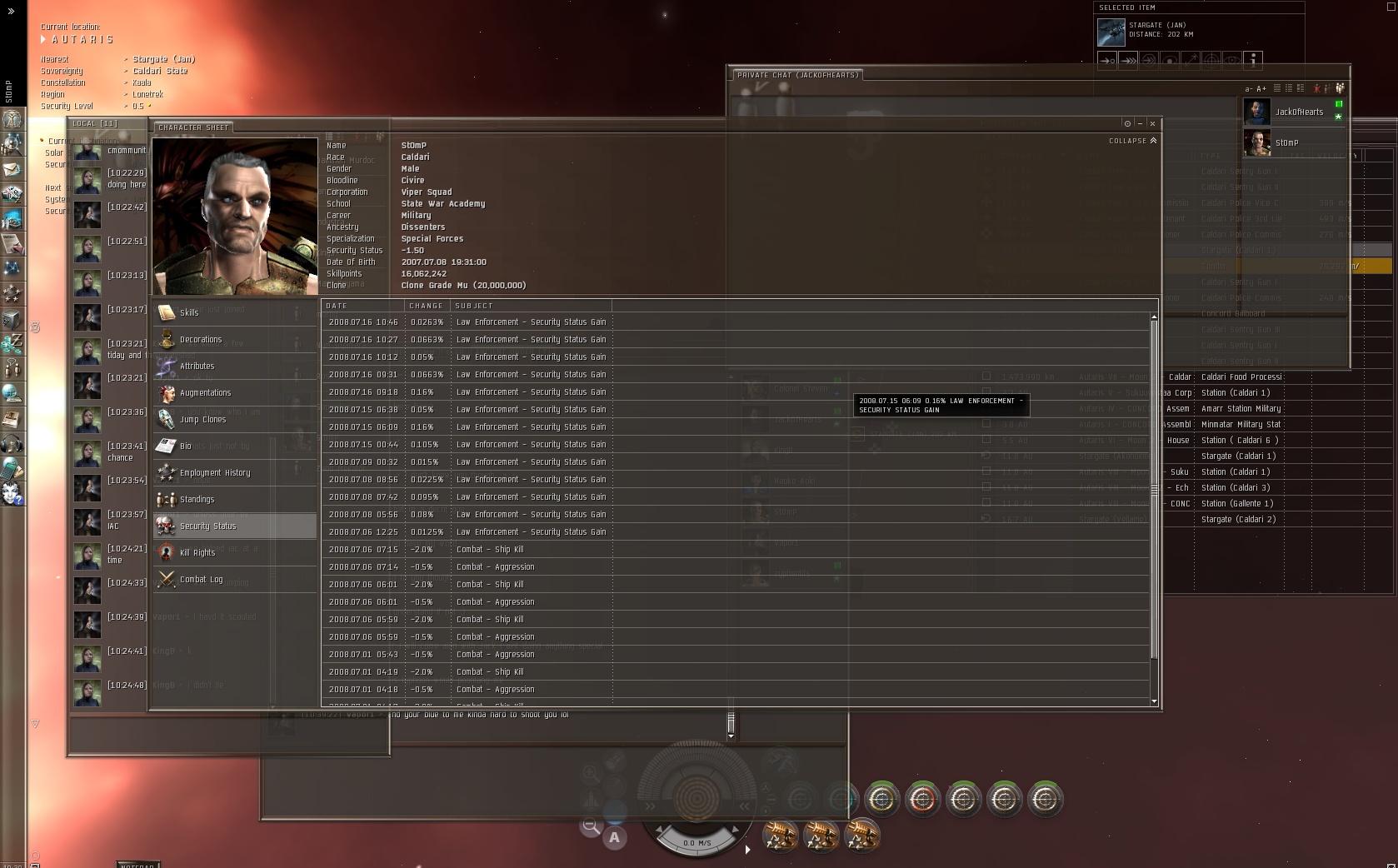Toggle the autopilot A button
Image resolution: width=1398 pixels, height=868 pixels.
pos(615,838)
